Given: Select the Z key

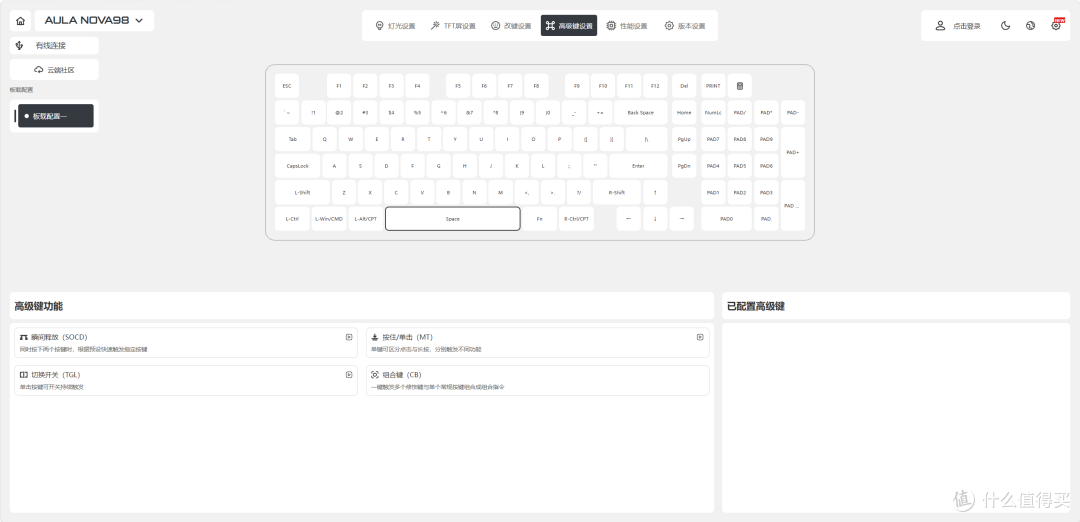Looking at the screenshot, I should tap(344, 193).
